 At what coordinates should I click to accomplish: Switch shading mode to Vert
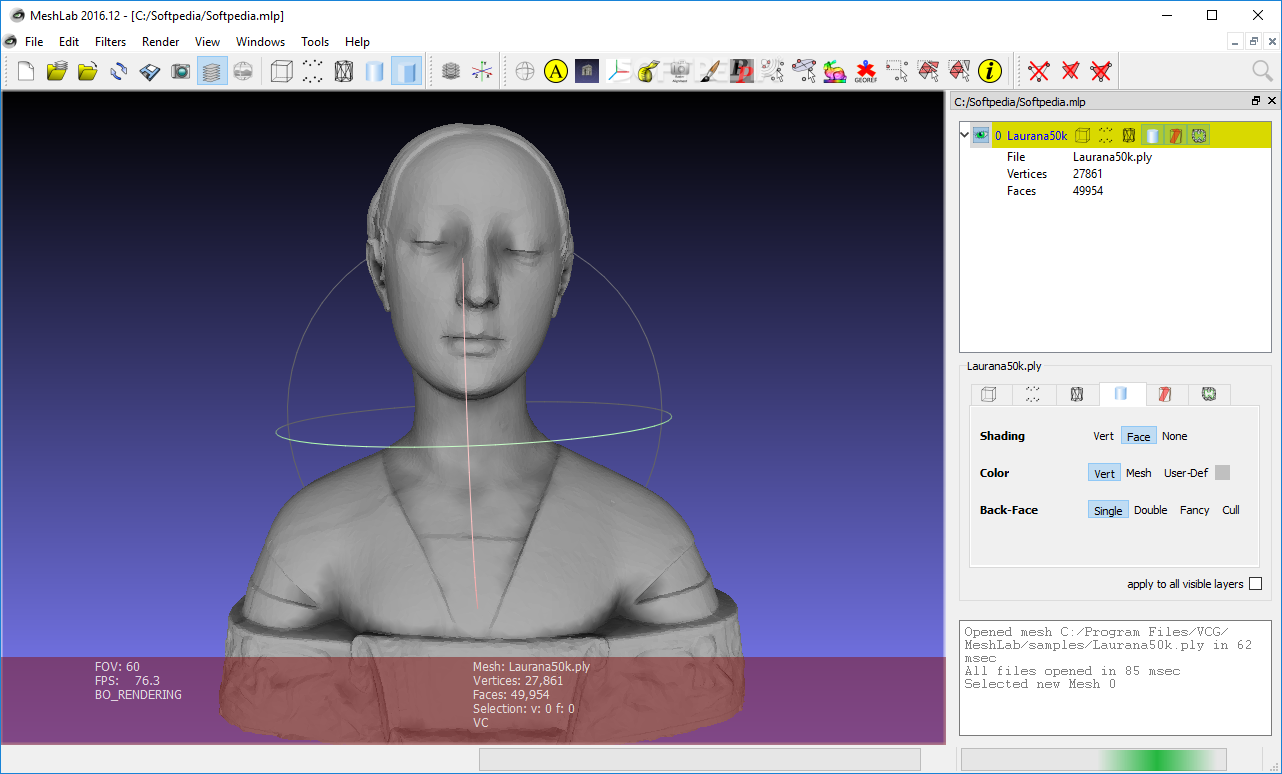(1103, 436)
